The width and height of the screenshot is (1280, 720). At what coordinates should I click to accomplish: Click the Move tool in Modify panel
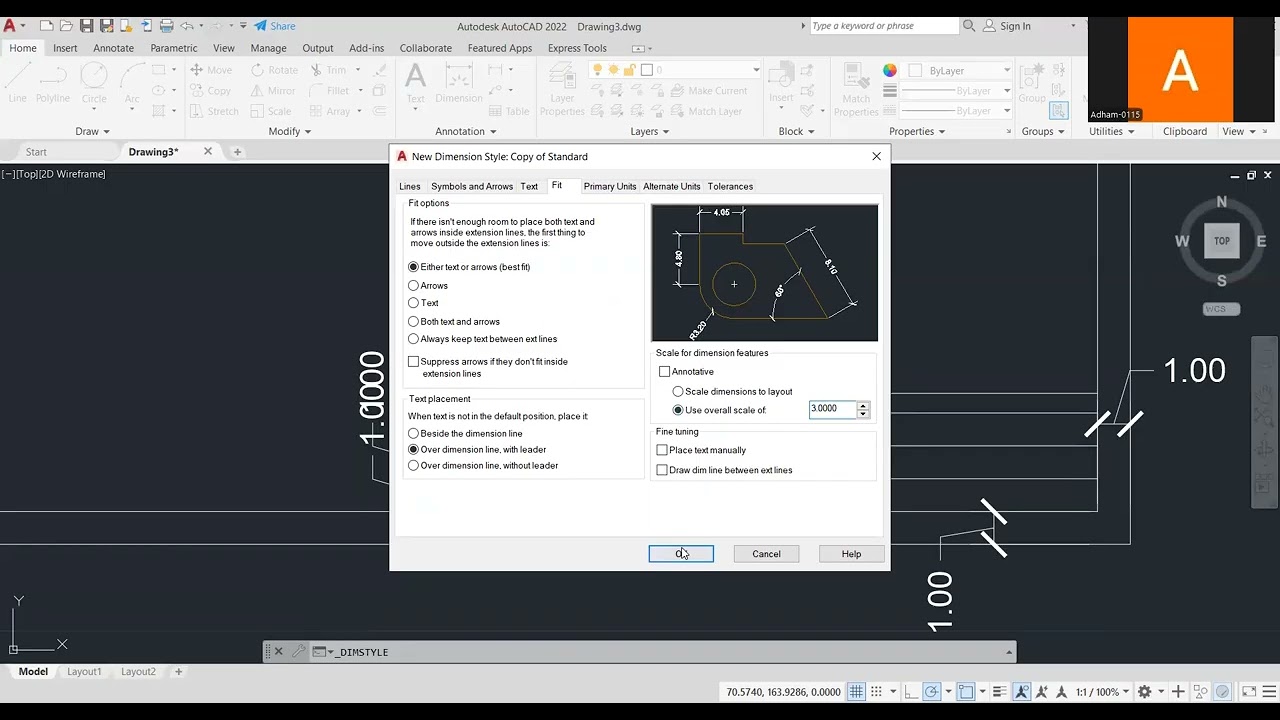click(x=211, y=70)
